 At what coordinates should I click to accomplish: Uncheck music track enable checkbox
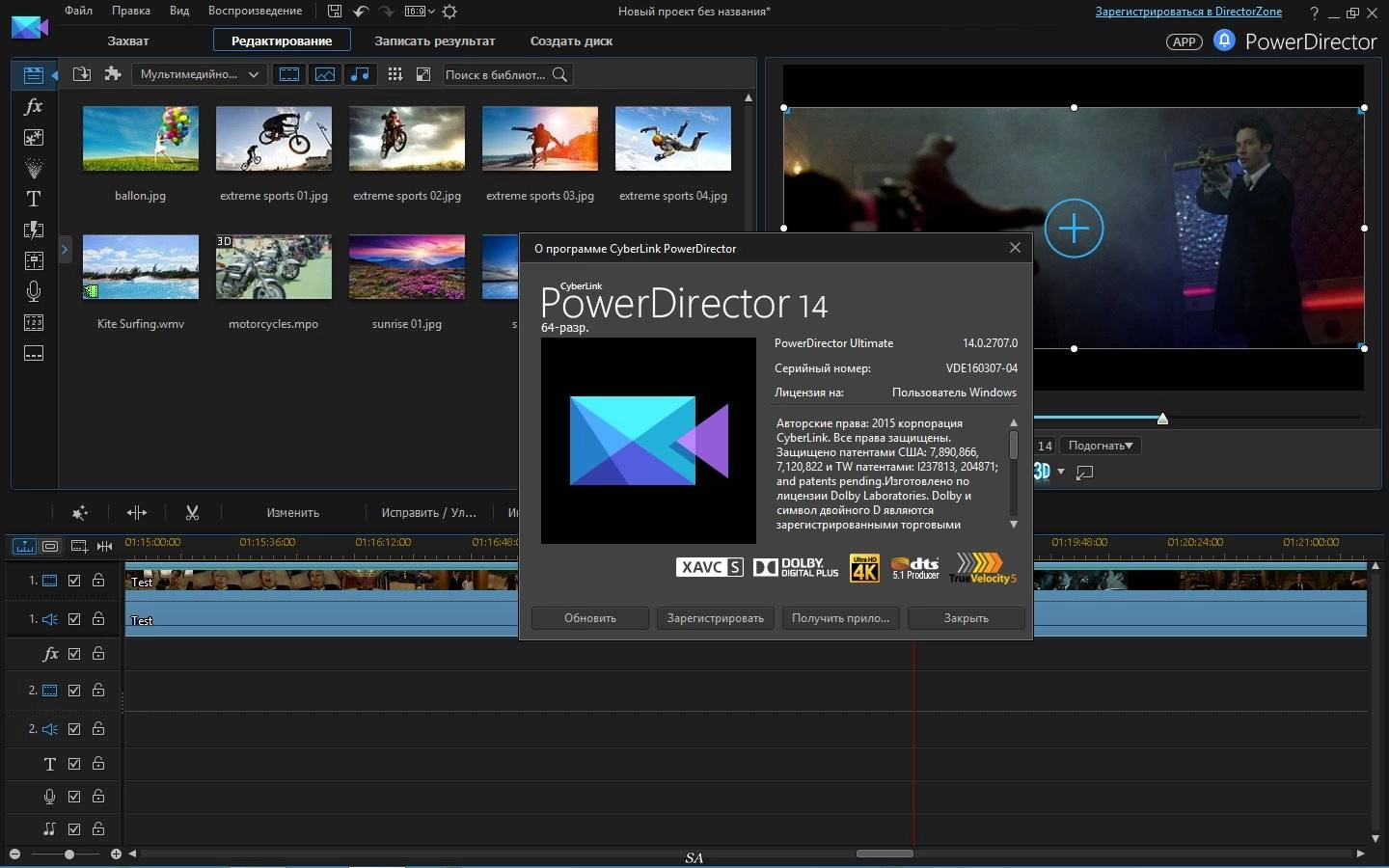(74, 828)
